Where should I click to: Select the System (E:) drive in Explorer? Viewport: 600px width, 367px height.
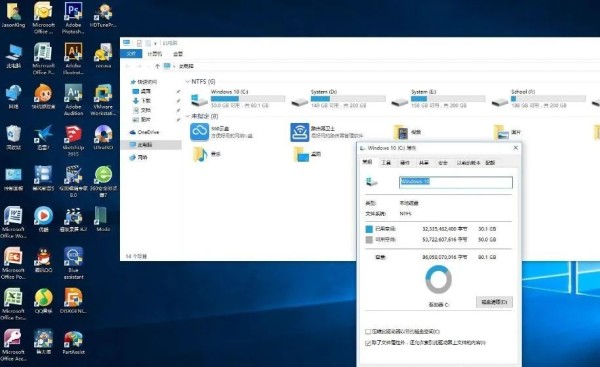click(x=439, y=98)
